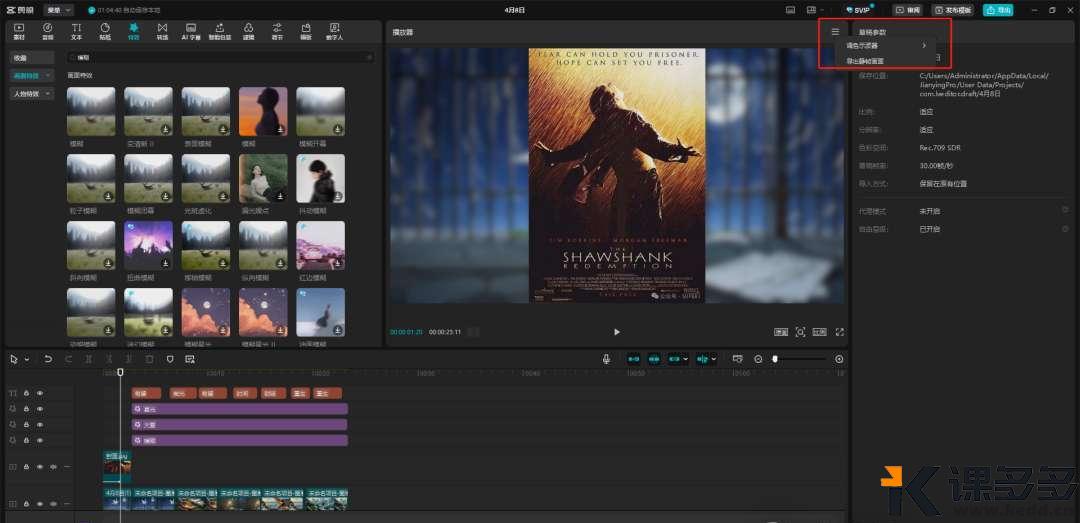Click the undo arrow in timeline toolbar

(x=48, y=359)
